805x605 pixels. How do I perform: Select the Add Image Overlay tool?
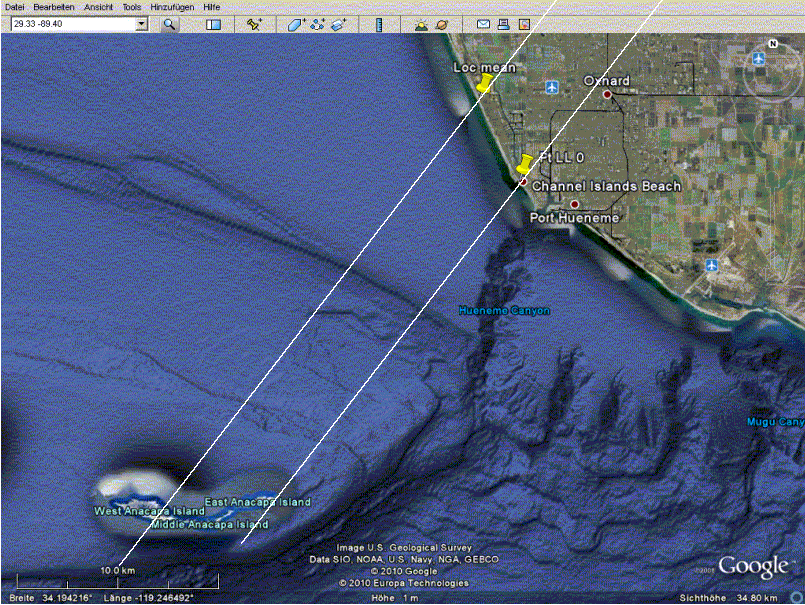point(340,24)
